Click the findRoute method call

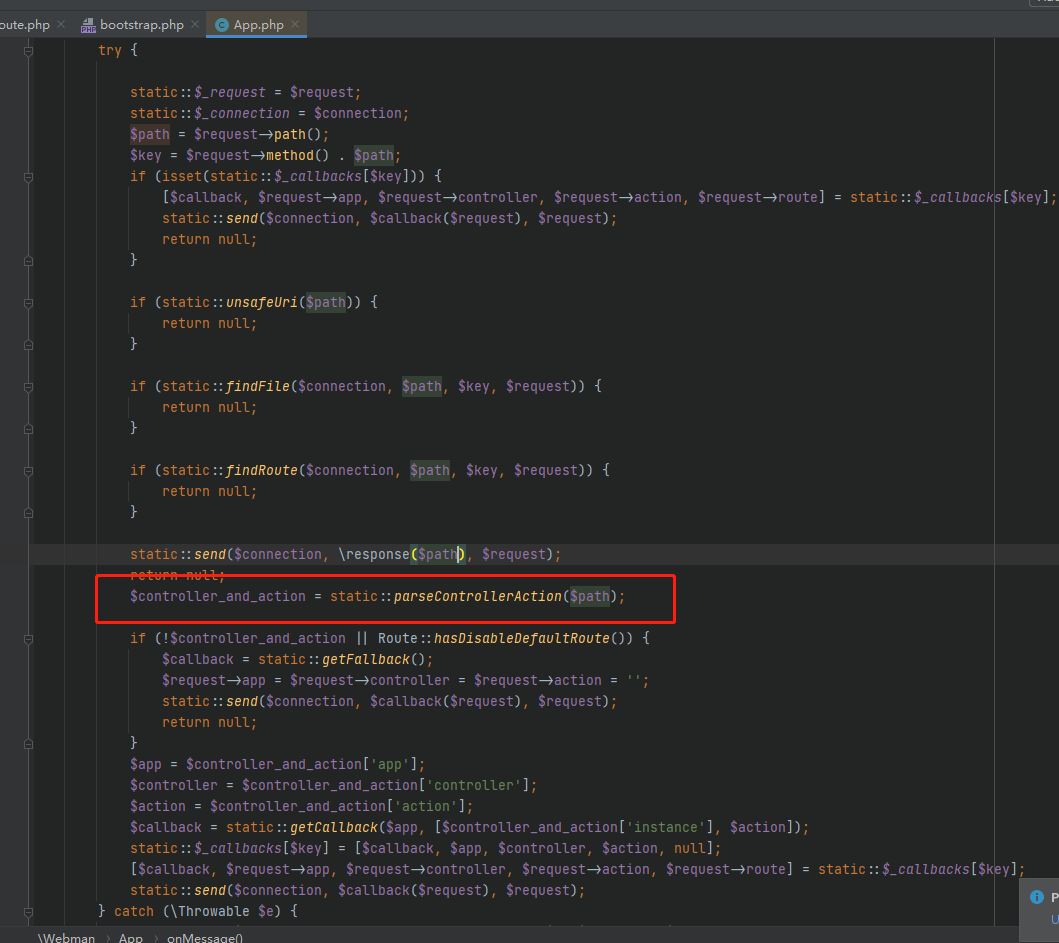click(x=261, y=470)
